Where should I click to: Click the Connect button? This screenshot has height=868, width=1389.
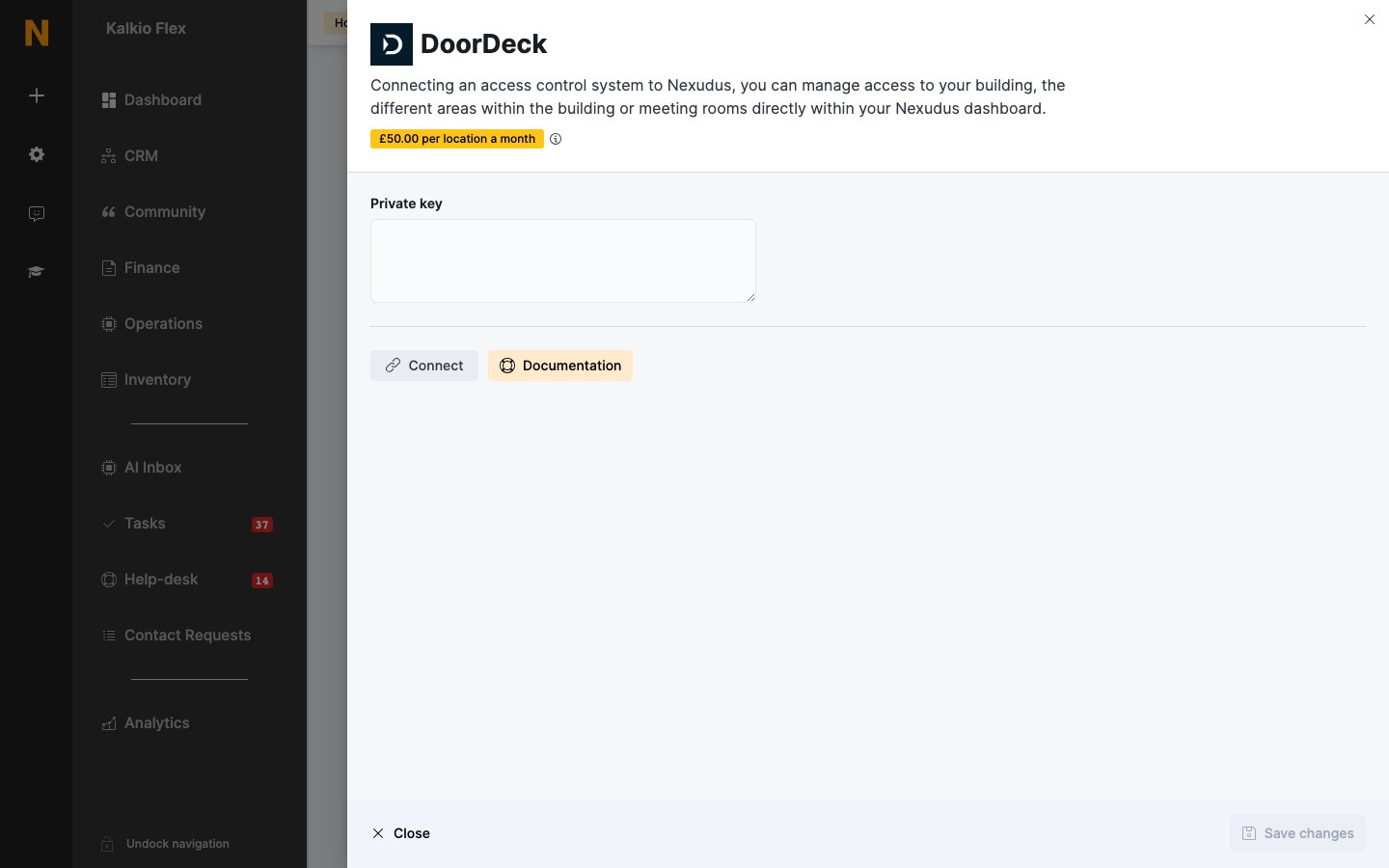pos(424,366)
